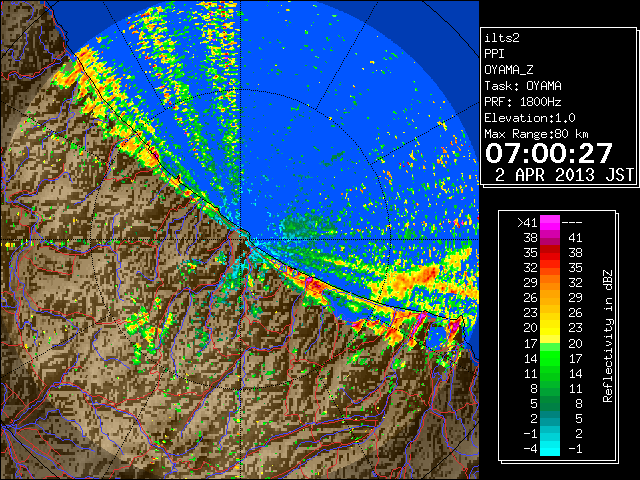The image size is (640, 480).
Task: Click the 'ilts2' label in info box
Action: tap(502, 38)
